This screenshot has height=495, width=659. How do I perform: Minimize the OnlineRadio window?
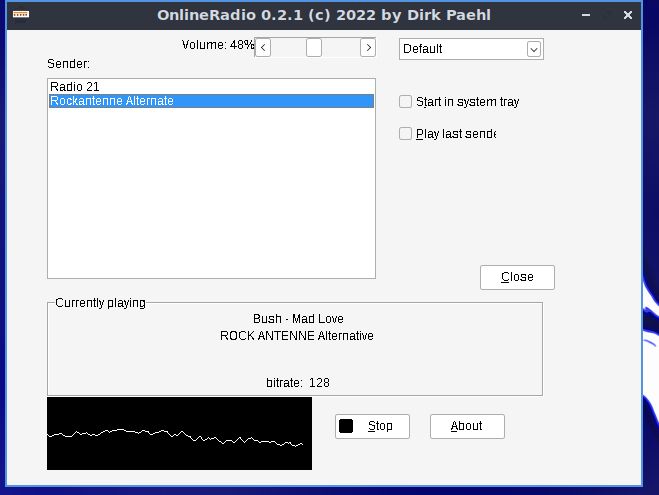pos(586,15)
